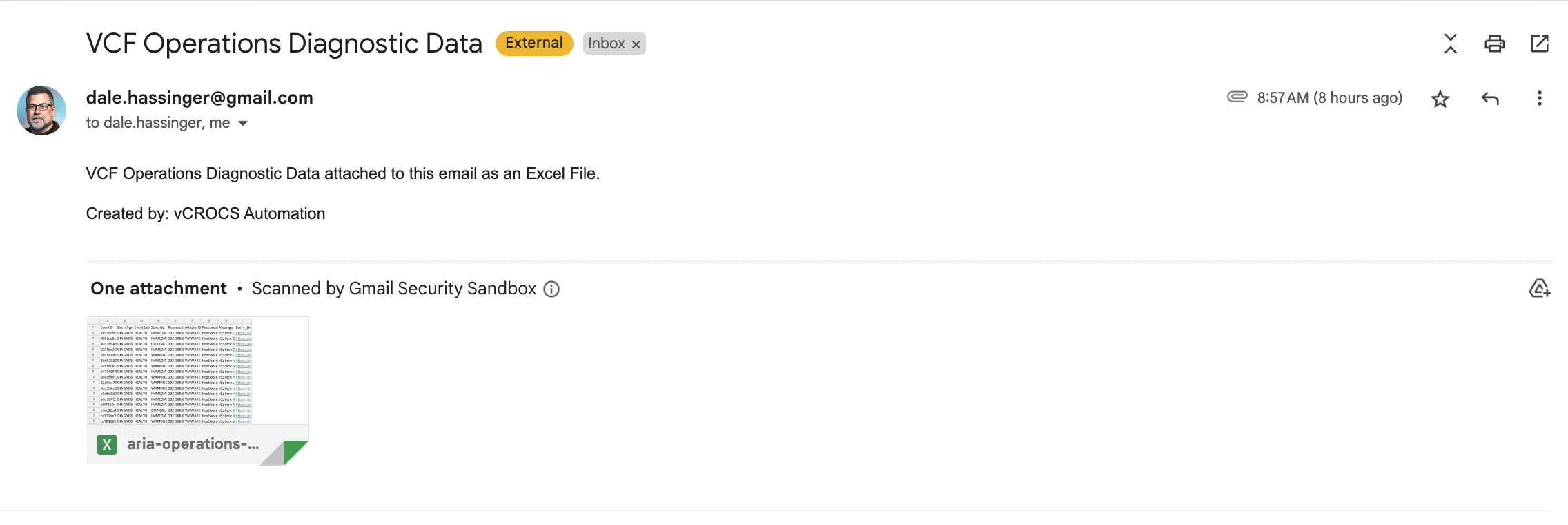Reply to dale.hassinger's email
This screenshot has height=525, width=1568.
(1489, 99)
